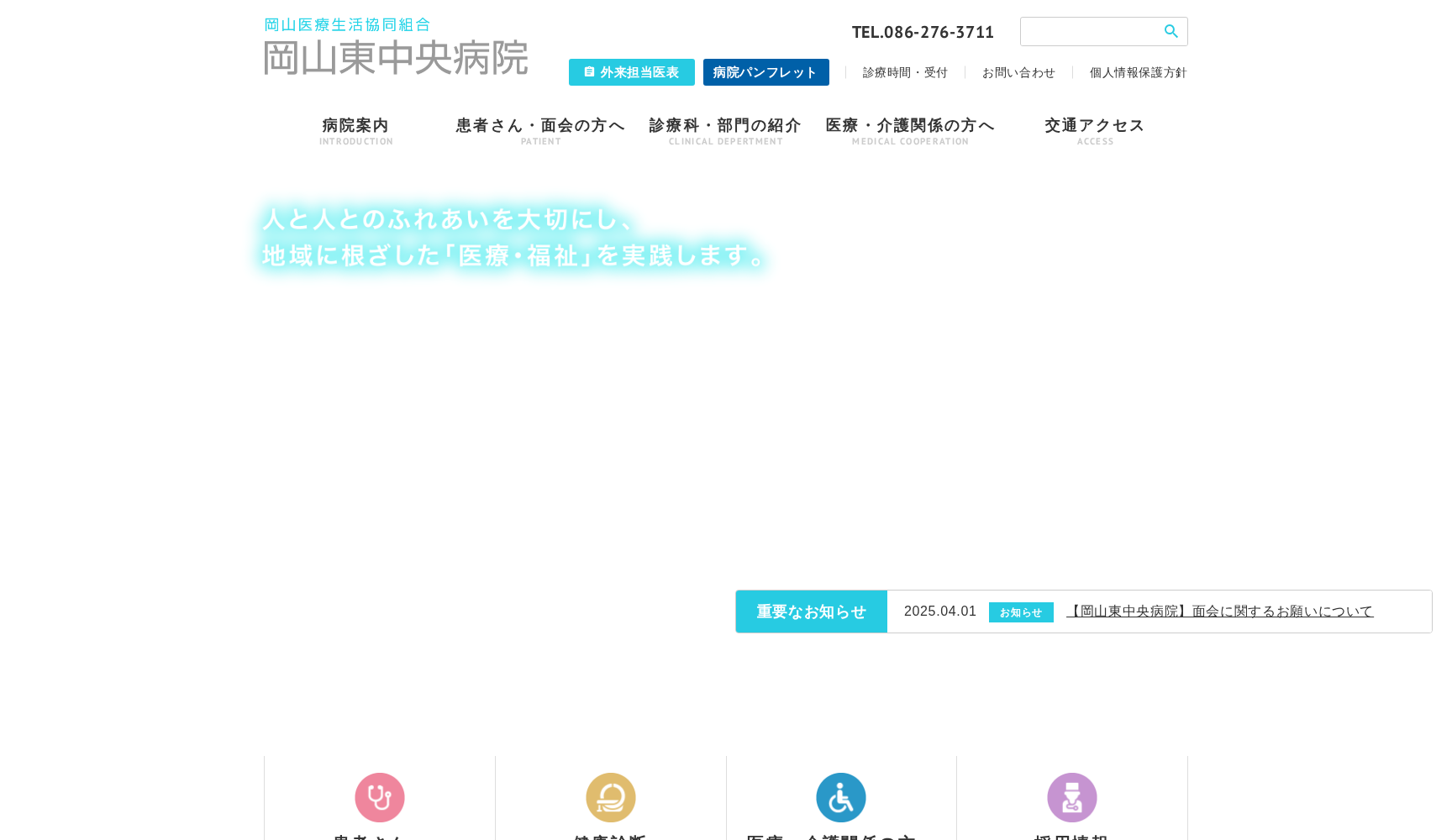Click the 健康診断 MRI scanner icon
Viewport: 1452px width, 840px height.
[x=611, y=797]
